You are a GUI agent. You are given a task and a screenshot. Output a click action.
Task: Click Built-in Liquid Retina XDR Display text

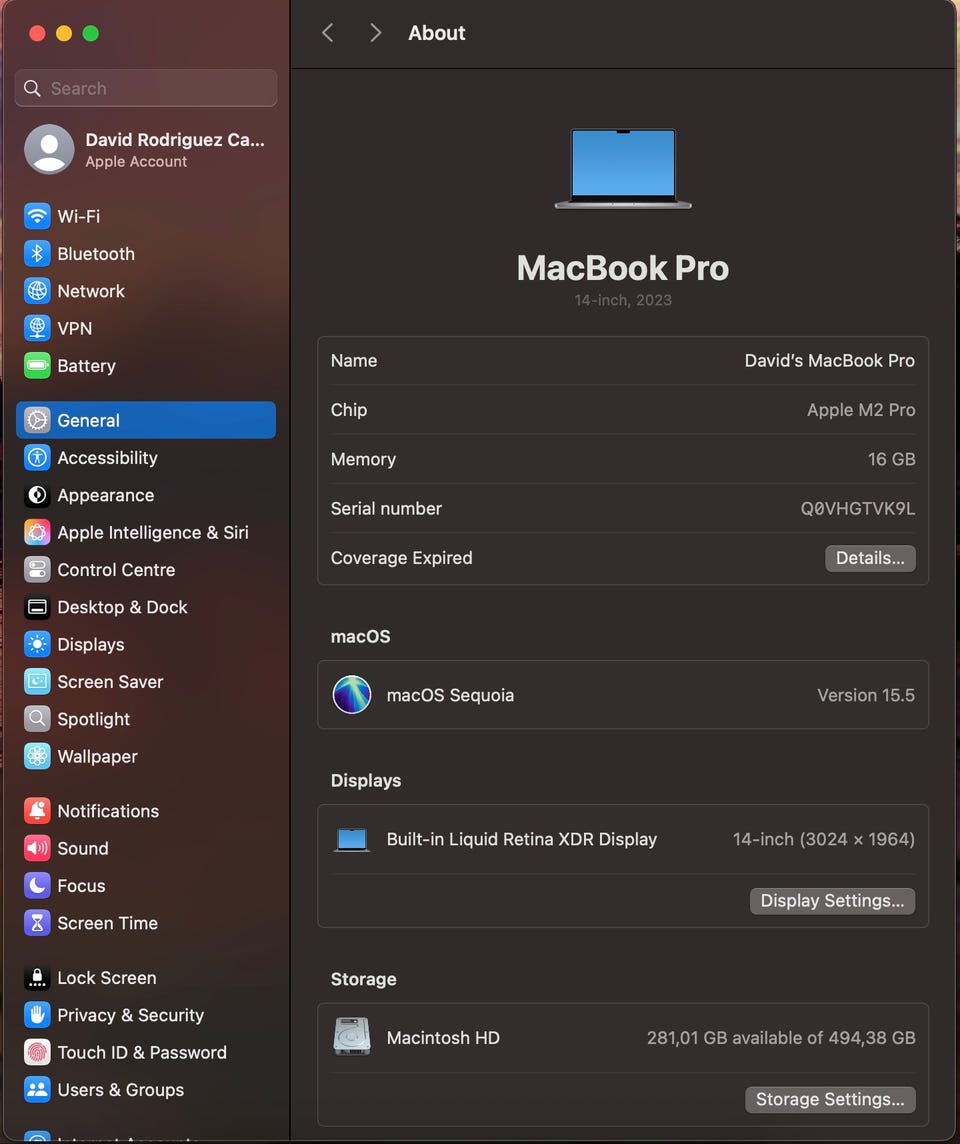pyautogui.click(x=522, y=839)
